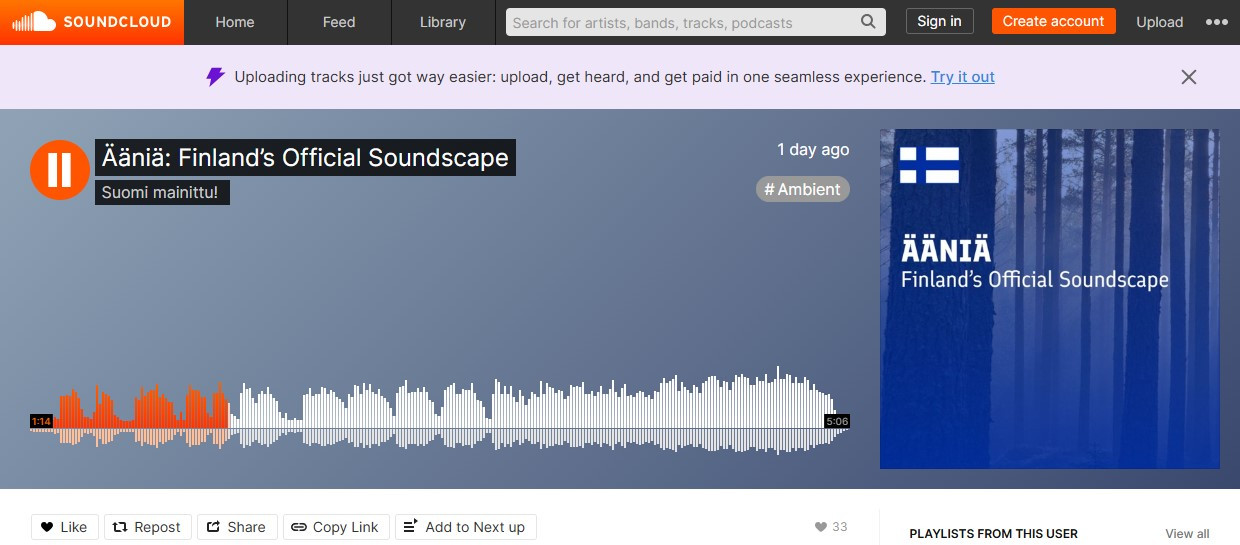Open the three-dots more menu
This screenshot has height=545, width=1240.
point(1216,22)
